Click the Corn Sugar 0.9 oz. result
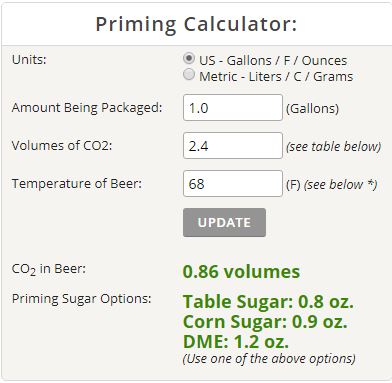The image size is (392, 383). [265, 322]
